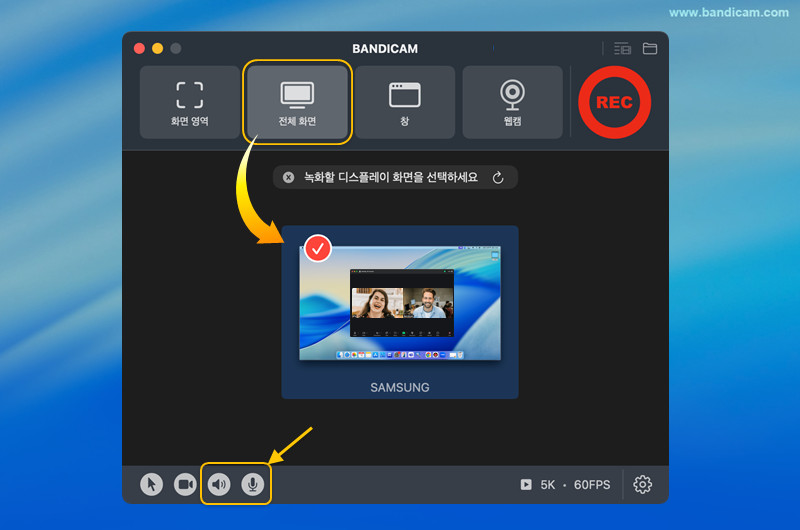This screenshot has height=530, width=800.
Task: Start recording with the red REC button
Action: pos(614,102)
